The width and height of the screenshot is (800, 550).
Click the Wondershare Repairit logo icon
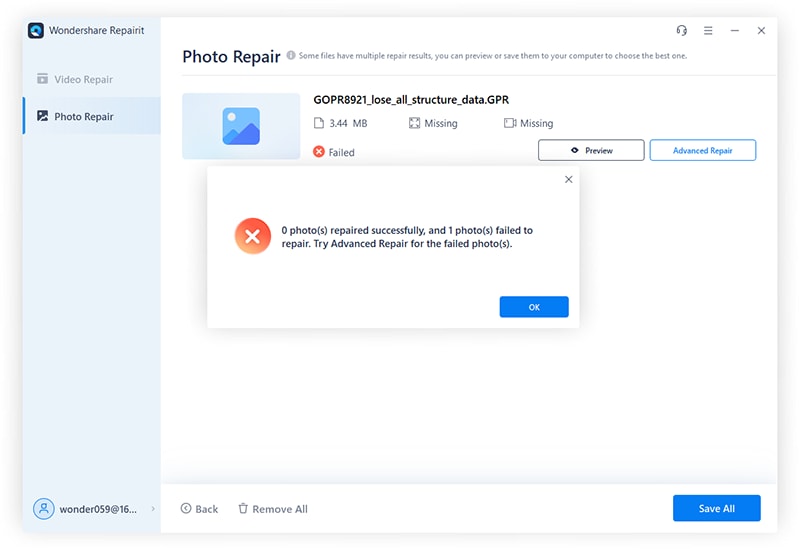tap(37, 30)
